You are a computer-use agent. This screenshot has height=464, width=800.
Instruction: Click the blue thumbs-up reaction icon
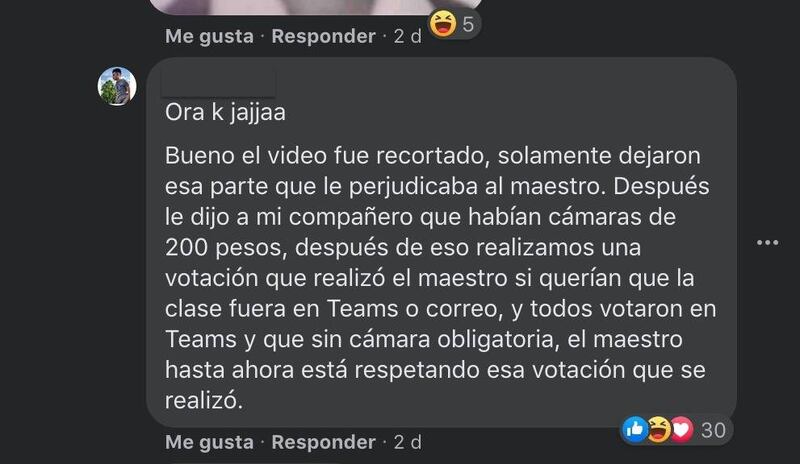[634, 429]
